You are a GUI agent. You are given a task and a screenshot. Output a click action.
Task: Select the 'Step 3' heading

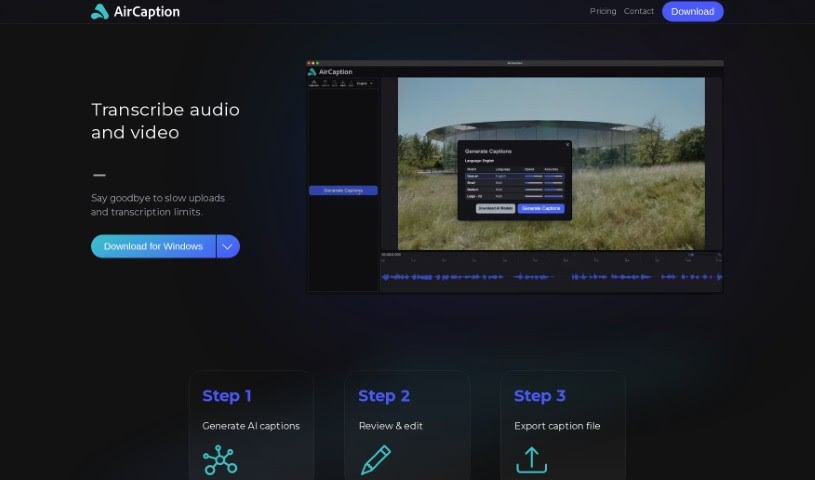point(540,396)
